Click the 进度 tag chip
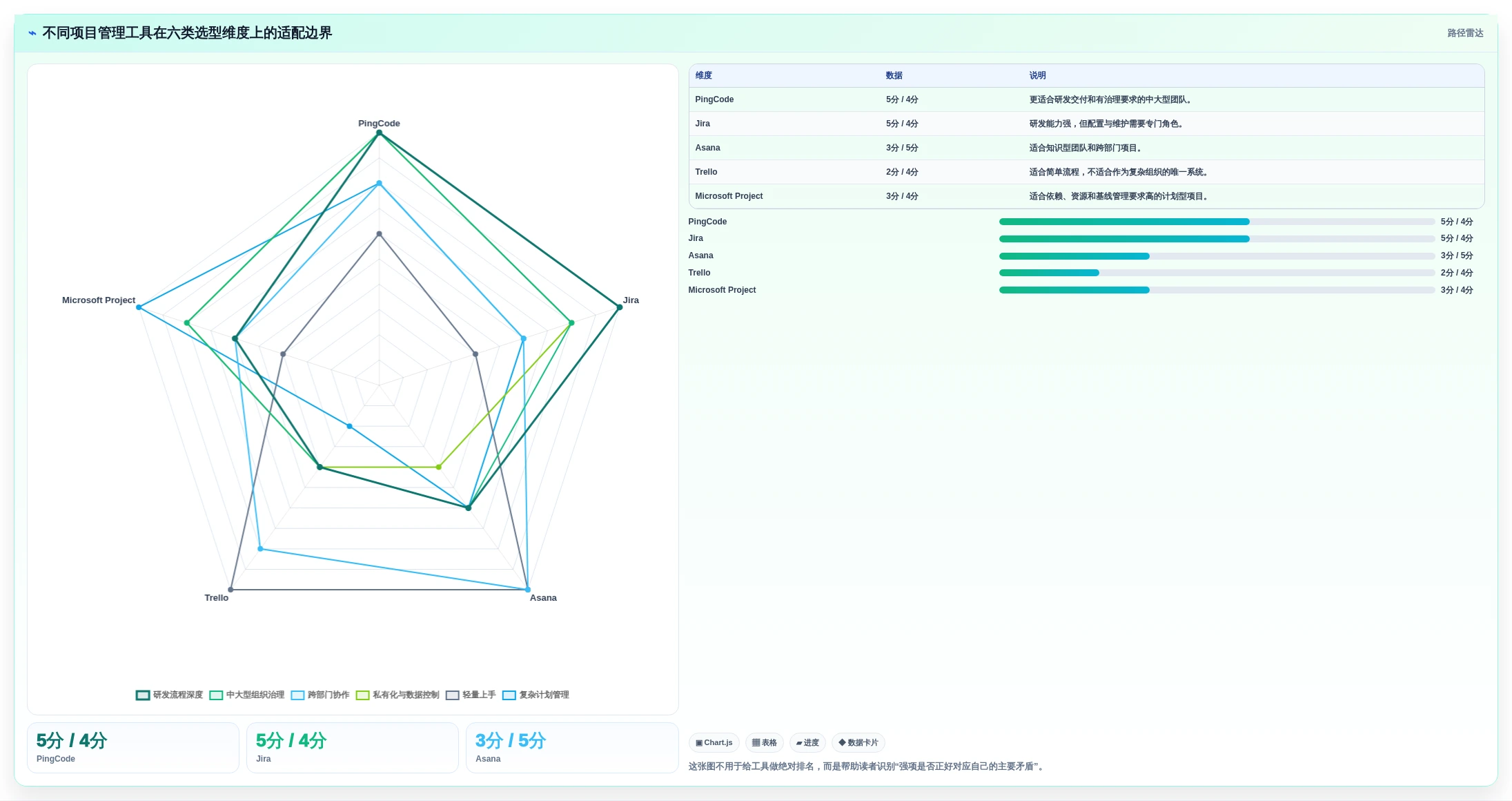The height and width of the screenshot is (801, 1512). 807,742
